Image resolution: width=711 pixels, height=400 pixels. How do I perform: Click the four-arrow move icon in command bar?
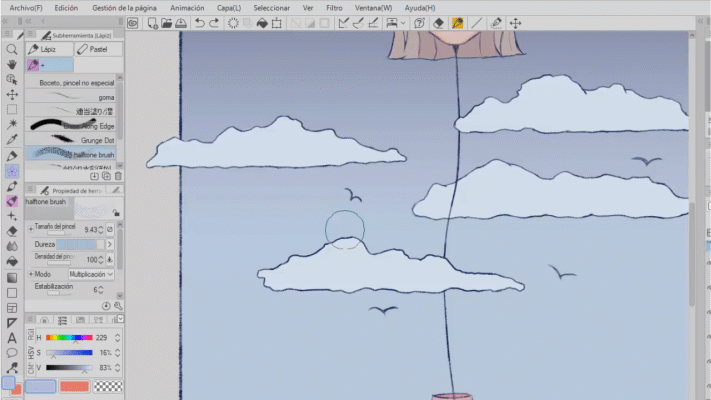515,23
